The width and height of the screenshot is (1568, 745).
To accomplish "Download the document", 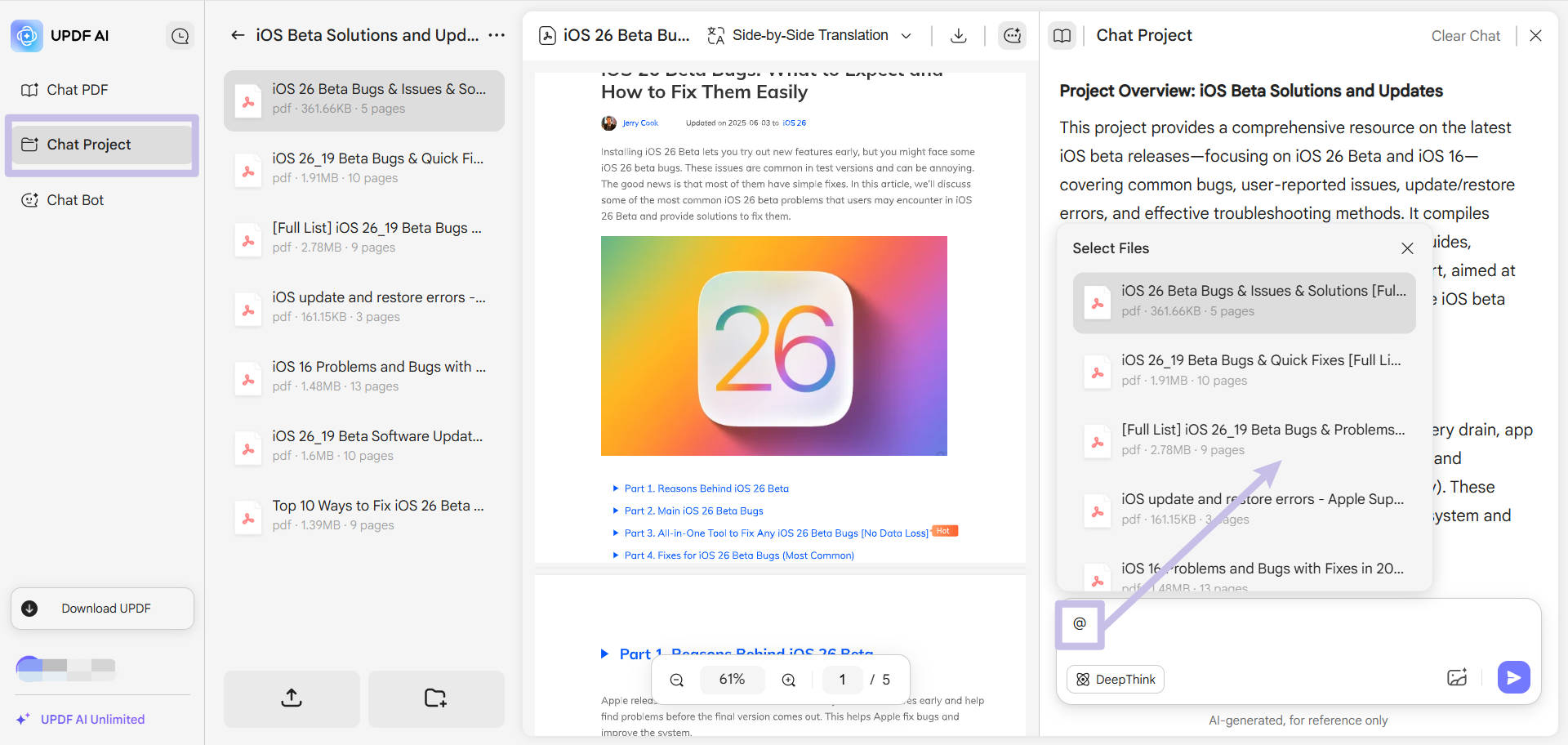I will pos(959,36).
